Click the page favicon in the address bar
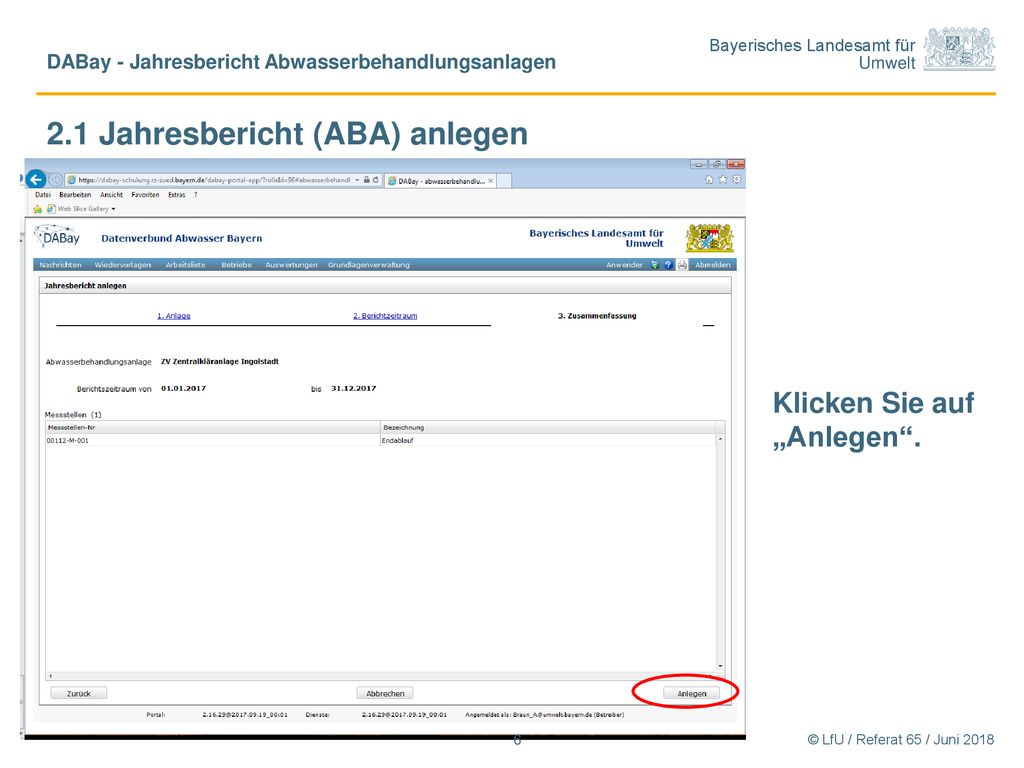This screenshot has height=768, width=1024. click(72, 180)
